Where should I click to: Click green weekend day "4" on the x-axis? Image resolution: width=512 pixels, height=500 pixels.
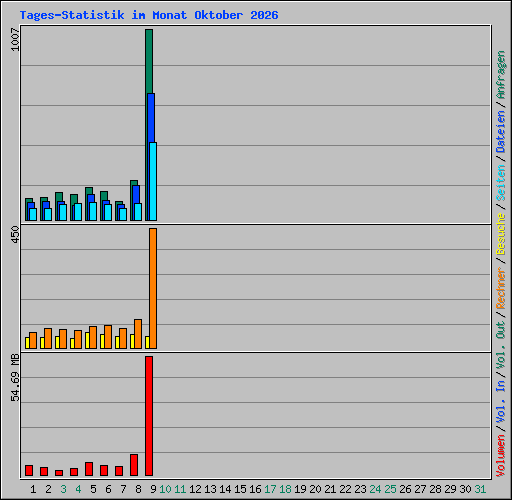pyautogui.click(x=78, y=489)
